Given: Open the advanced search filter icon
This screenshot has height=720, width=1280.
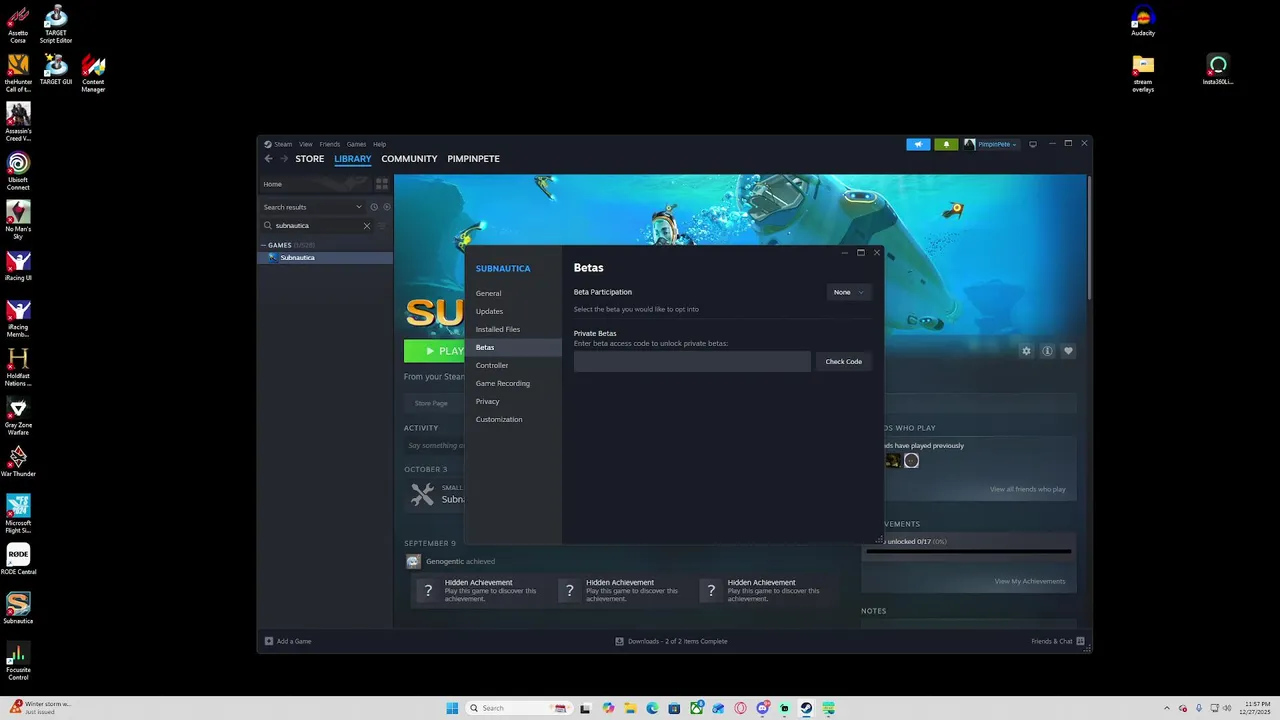Looking at the screenshot, I should click(x=382, y=226).
